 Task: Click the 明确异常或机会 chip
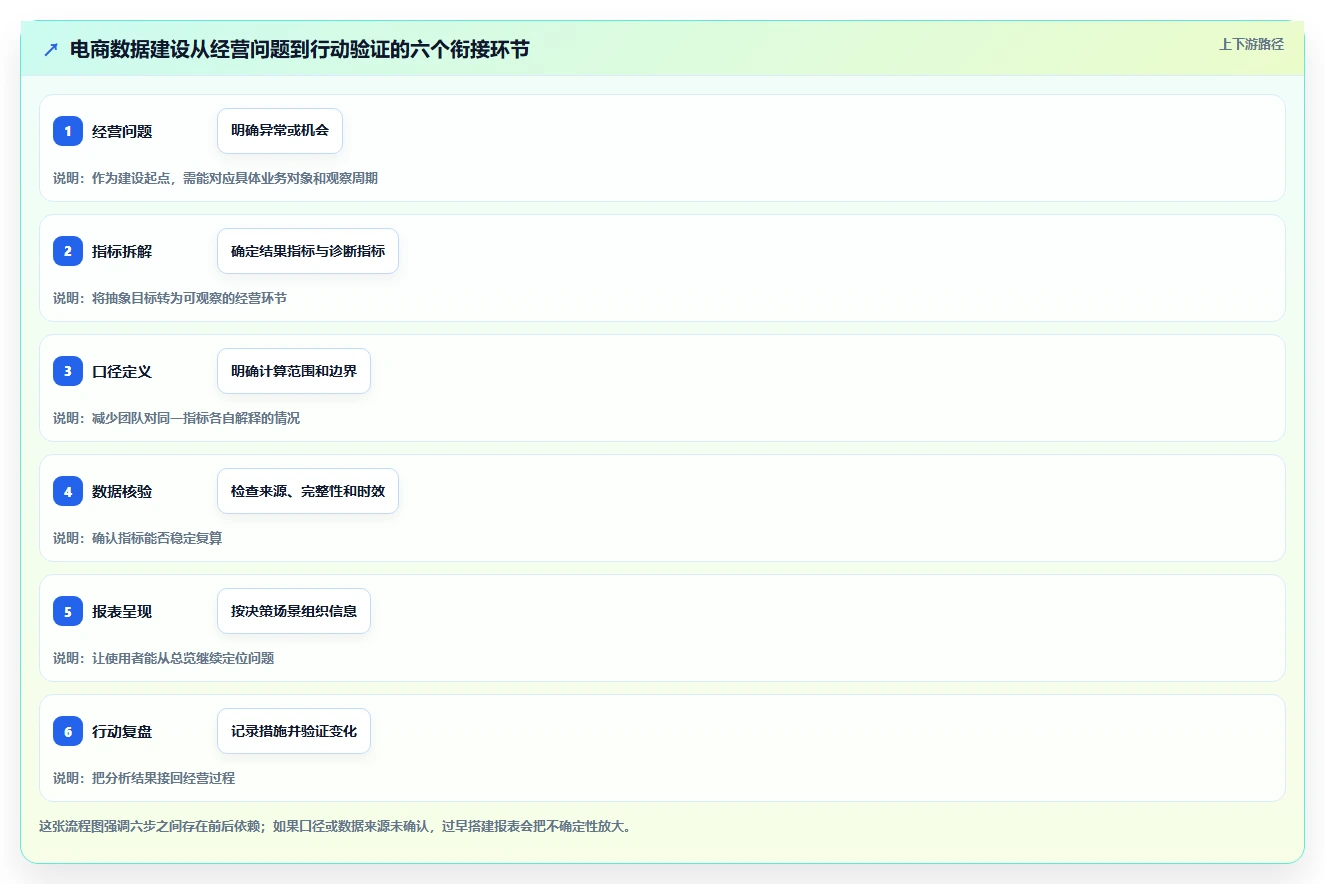click(x=280, y=131)
